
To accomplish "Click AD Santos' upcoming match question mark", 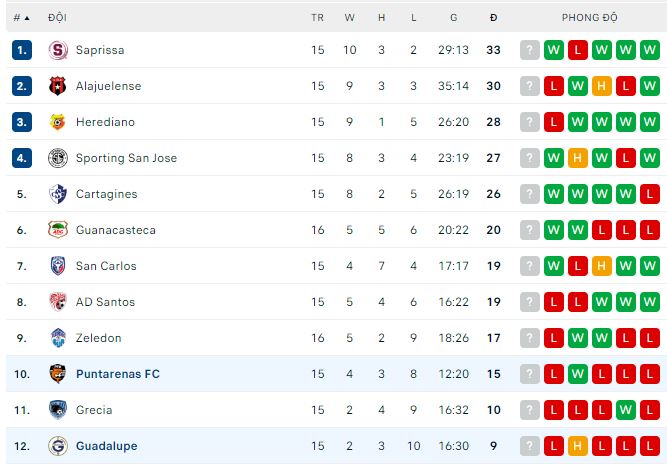I will coord(530,302).
